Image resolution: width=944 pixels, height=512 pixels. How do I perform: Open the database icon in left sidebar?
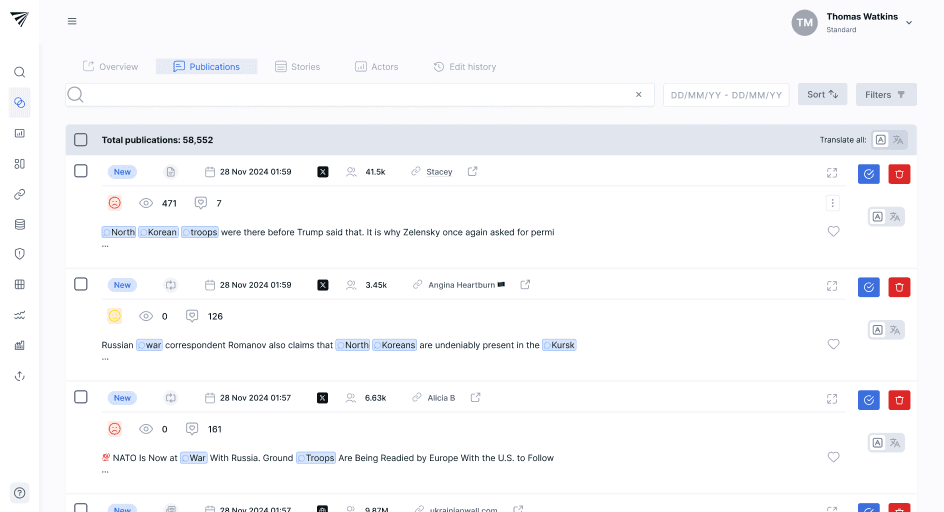[19, 224]
